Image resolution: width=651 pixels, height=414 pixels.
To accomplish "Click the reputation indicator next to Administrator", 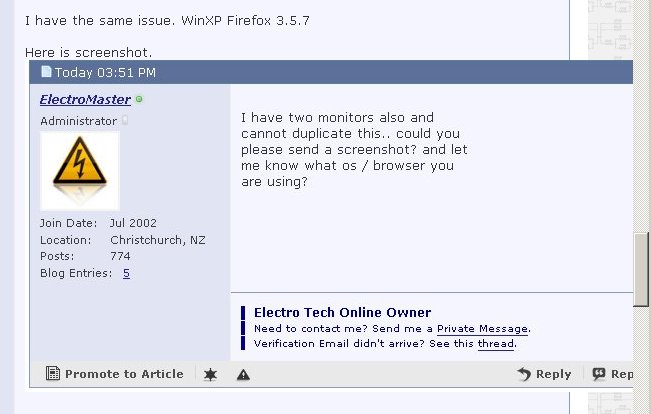I will (125, 120).
